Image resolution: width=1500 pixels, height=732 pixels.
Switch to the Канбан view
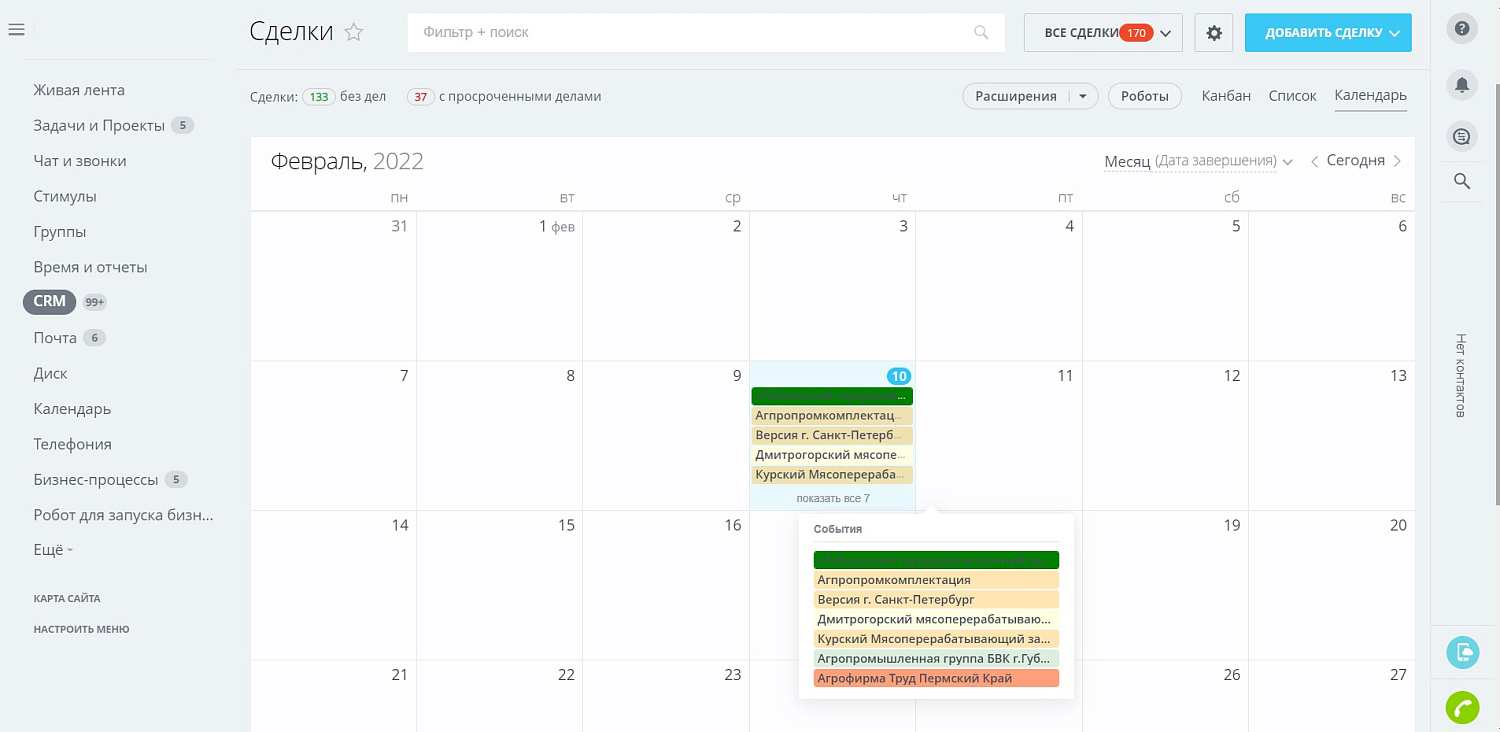click(x=1226, y=95)
